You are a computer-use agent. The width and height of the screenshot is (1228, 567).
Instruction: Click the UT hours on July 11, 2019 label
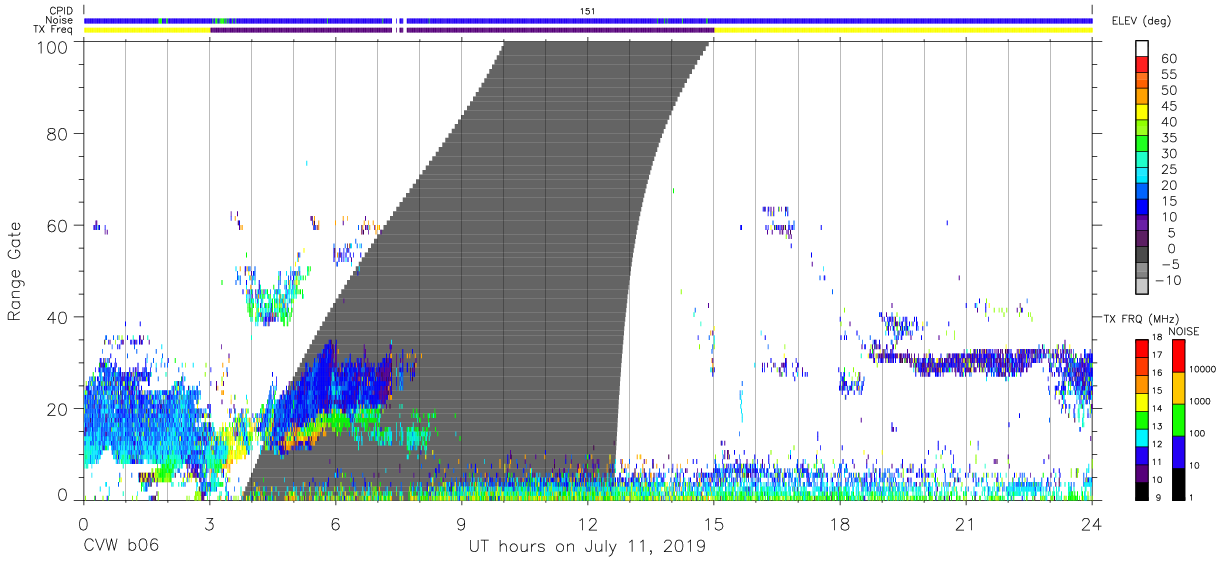pos(587,547)
